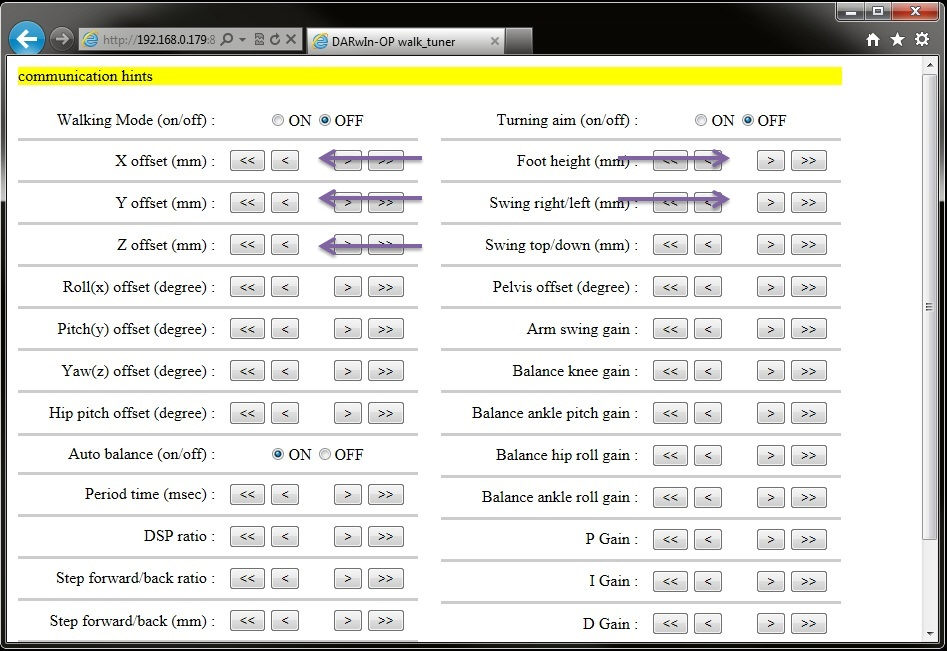The image size is (947, 651).
Task: Increase Balance knee gain by large step (>>)
Action: [809, 371]
